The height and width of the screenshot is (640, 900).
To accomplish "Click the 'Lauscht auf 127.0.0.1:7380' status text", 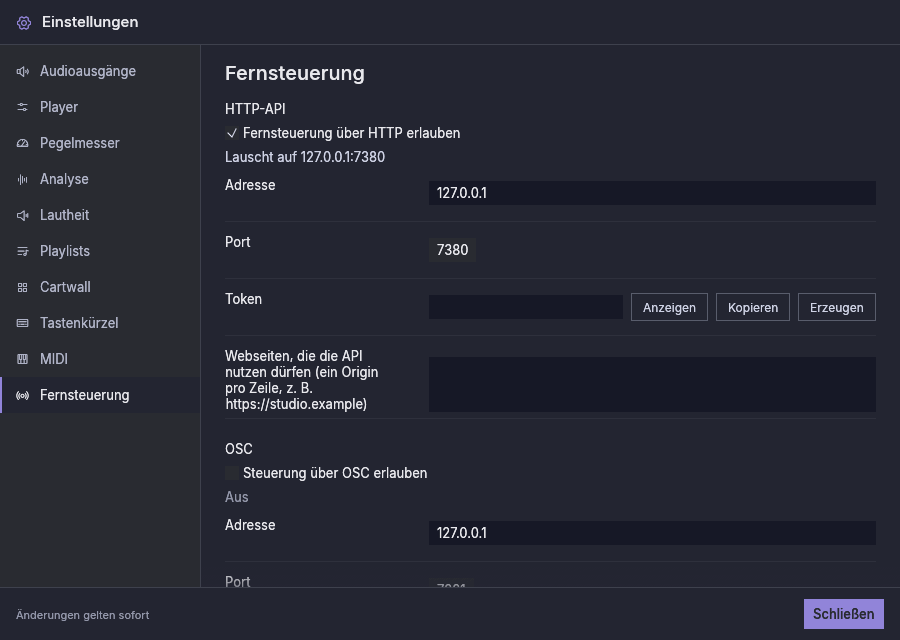I will 305,157.
